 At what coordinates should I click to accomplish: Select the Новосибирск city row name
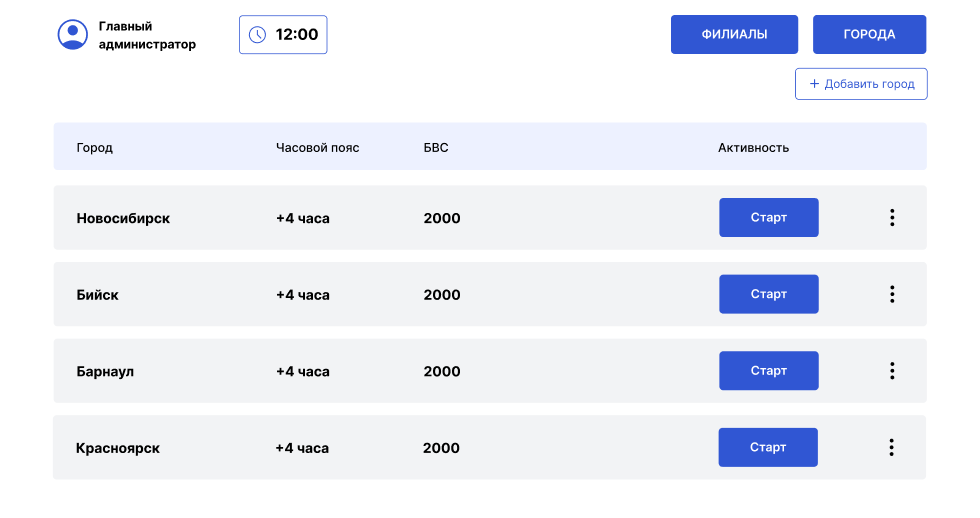123,218
